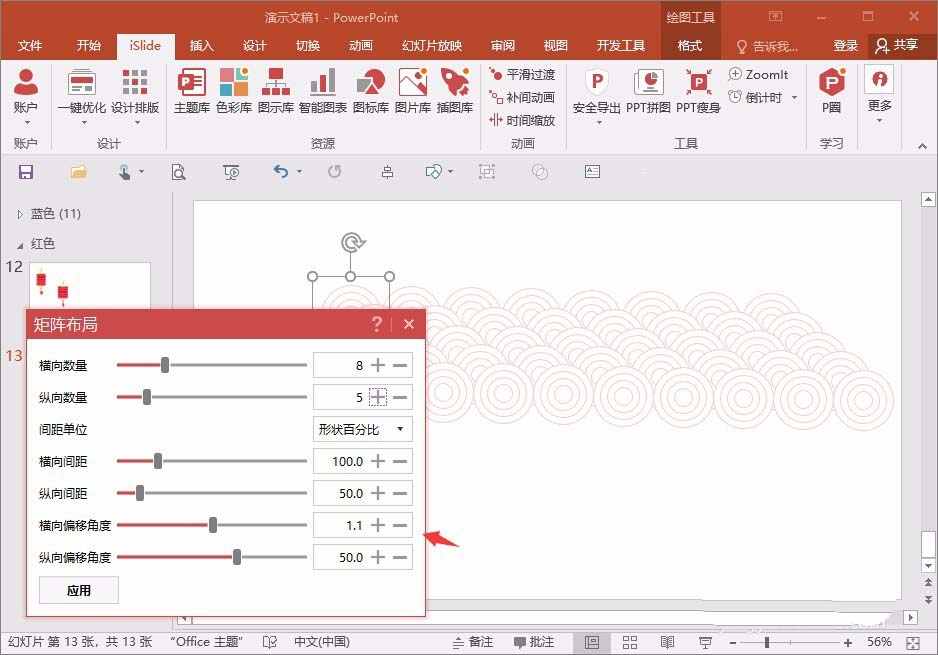Screen dimensions: 938x655
Task: Open the 色彩库 color library
Action: pyautogui.click(x=234, y=90)
